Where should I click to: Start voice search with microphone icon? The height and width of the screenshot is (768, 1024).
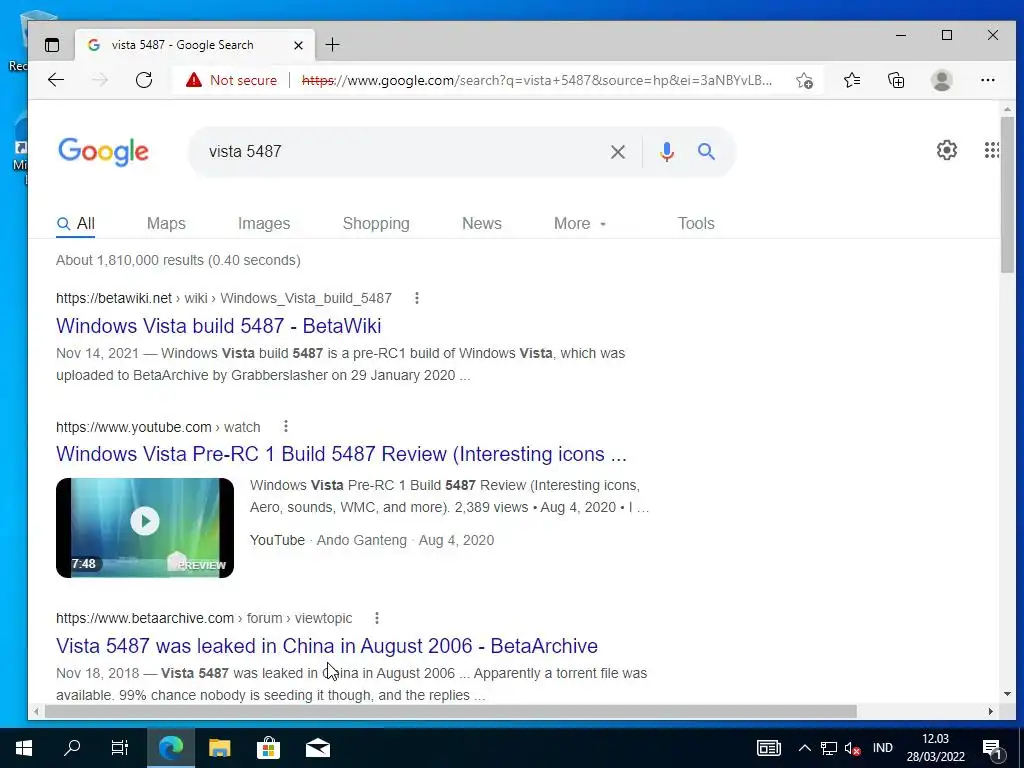[666, 152]
